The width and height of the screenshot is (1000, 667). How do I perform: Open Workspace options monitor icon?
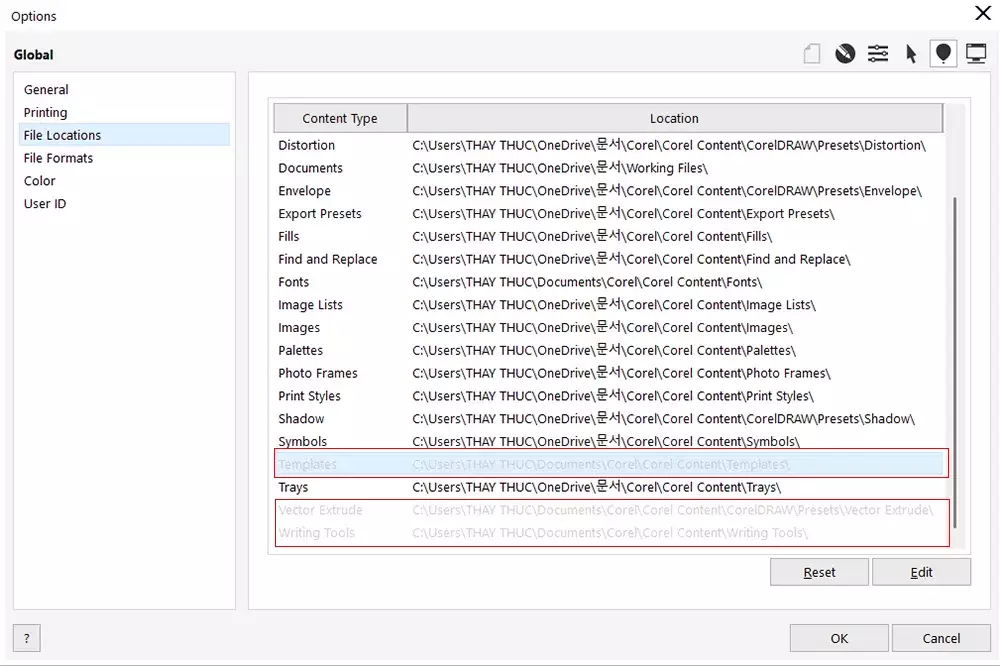point(976,54)
